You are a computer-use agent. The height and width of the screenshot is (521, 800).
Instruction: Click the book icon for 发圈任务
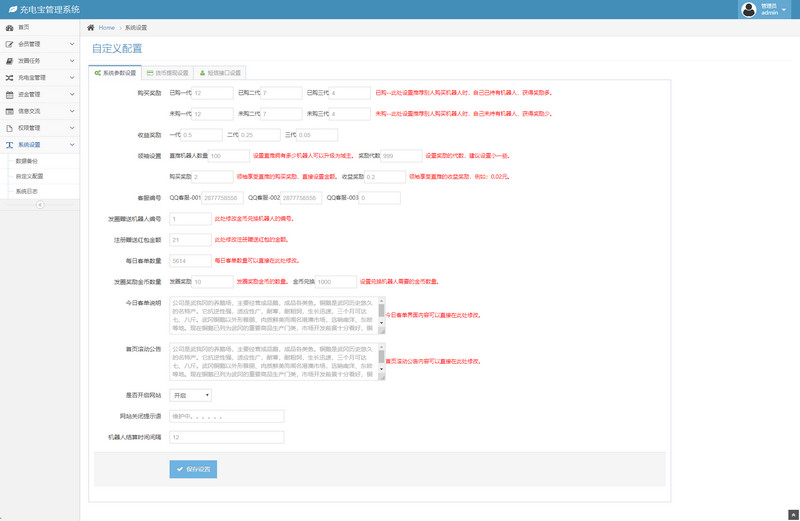pos(9,61)
